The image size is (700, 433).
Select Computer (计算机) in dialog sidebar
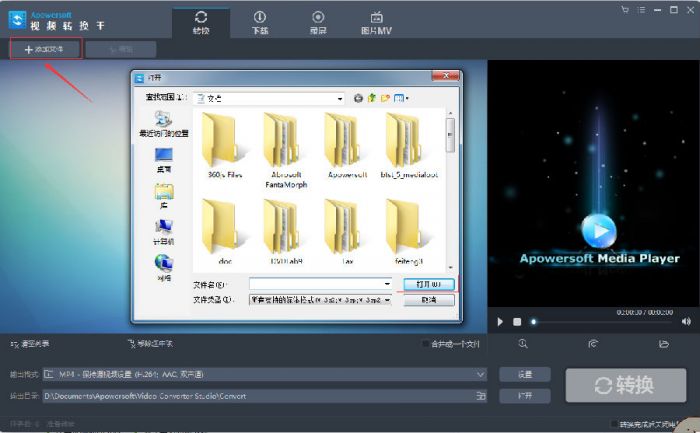(x=163, y=232)
